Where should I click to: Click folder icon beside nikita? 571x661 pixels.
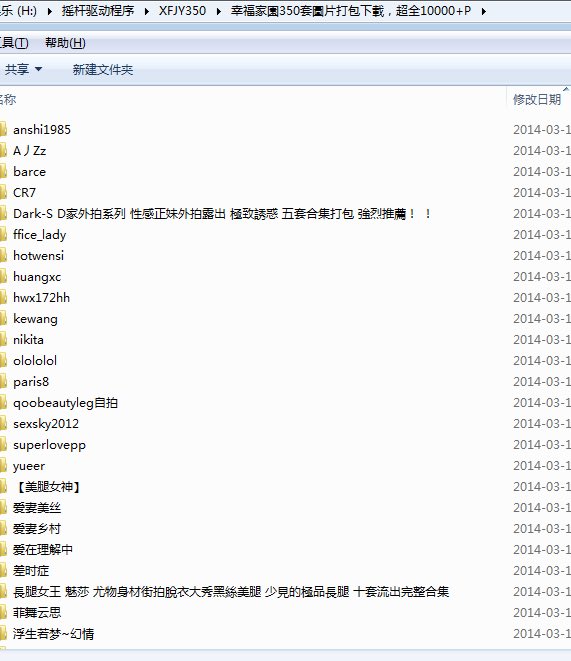pyautogui.click(x=3, y=340)
